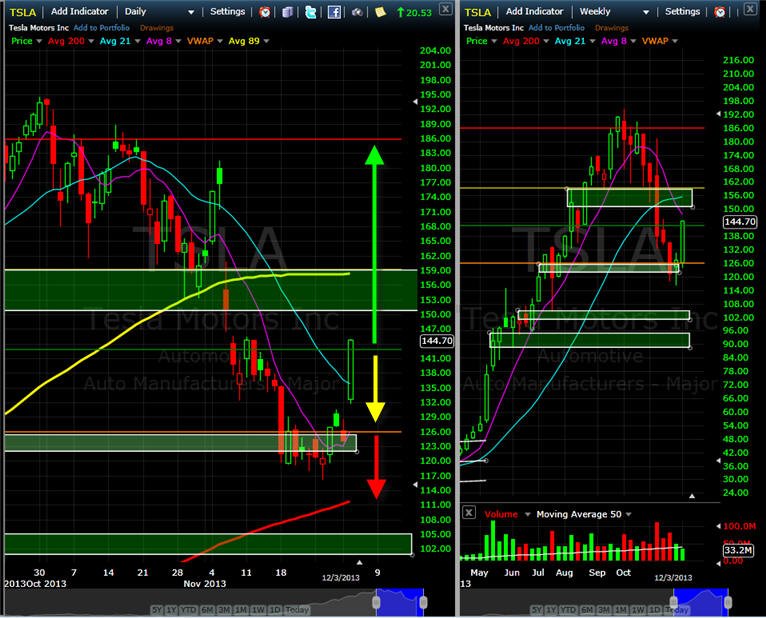The image size is (766, 618).
Task: Click the 3D cube icon in the Daily chart toolbar
Action: pos(287,12)
